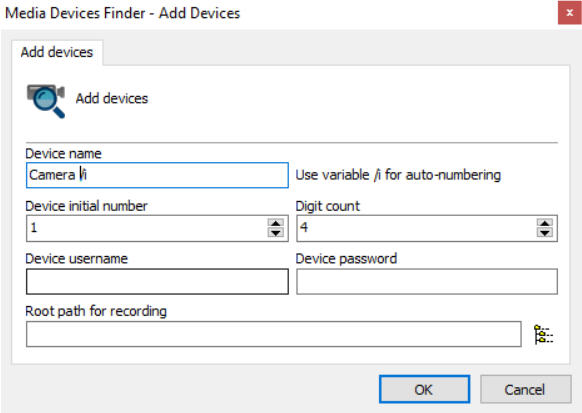Click the camera magnifier Add devices icon
The image size is (582, 413).
pos(46,101)
